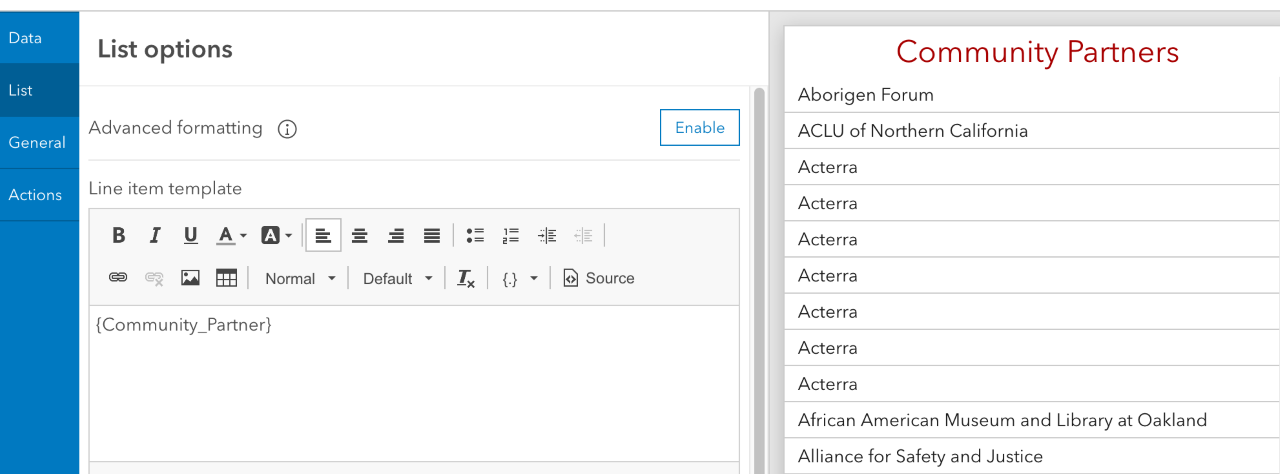Insert a table into template

pyautogui.click(x=226, y=278)
